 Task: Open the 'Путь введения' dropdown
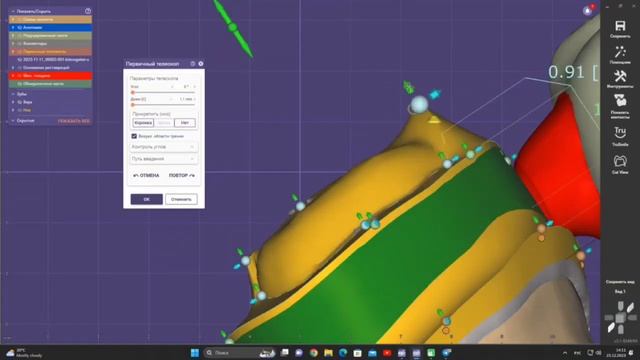click(x=164, y=159)
